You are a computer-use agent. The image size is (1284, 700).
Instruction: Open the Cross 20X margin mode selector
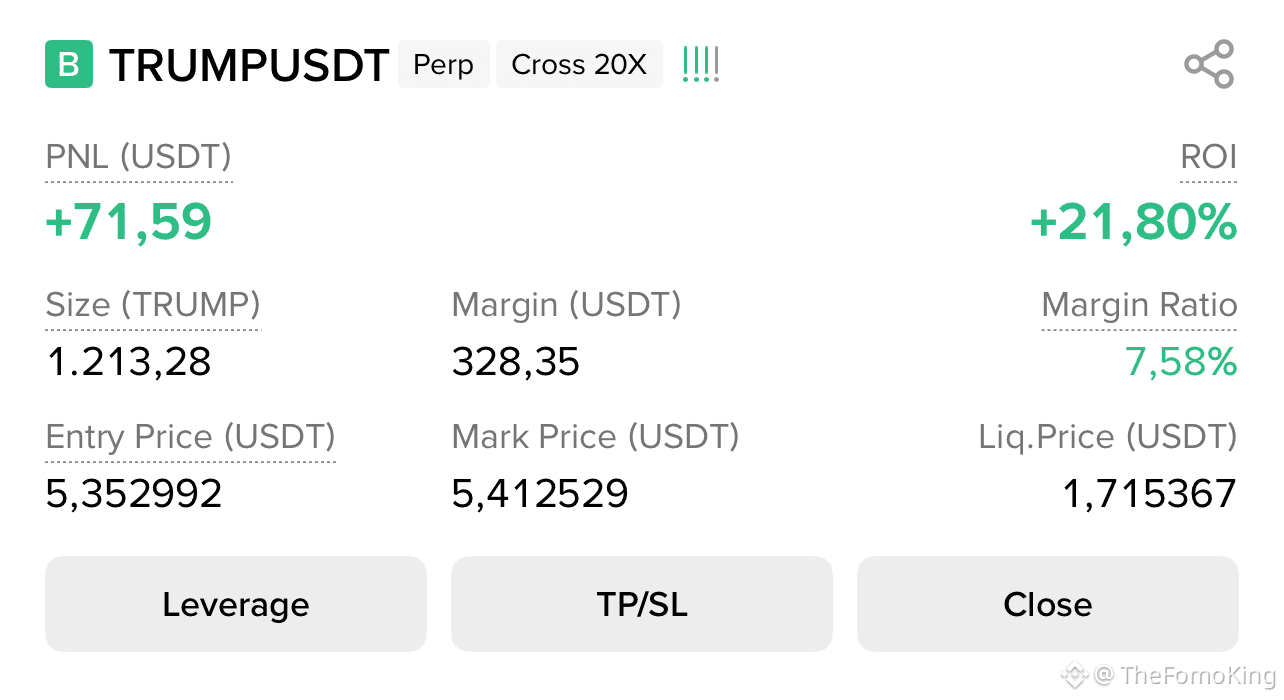[579, 64]
